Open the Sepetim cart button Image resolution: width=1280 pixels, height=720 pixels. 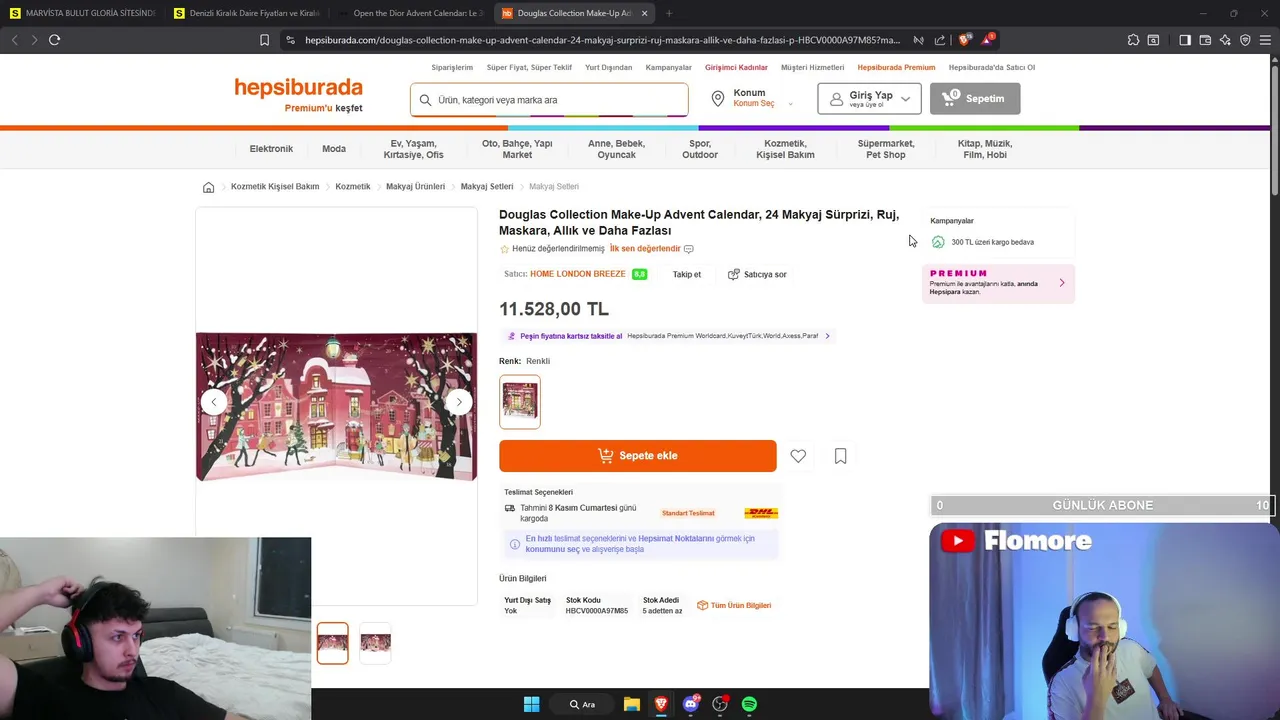coord(975,98)
